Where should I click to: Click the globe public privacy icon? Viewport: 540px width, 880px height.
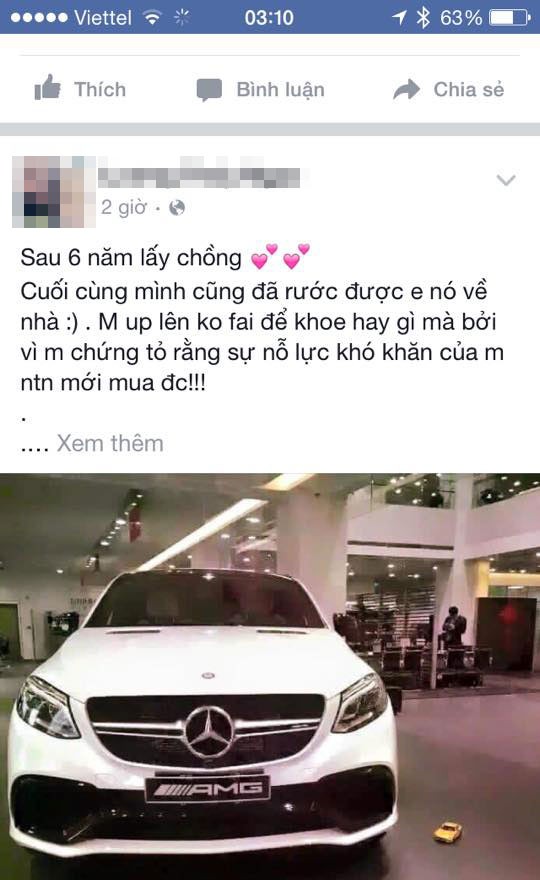[x=177, y=208]
